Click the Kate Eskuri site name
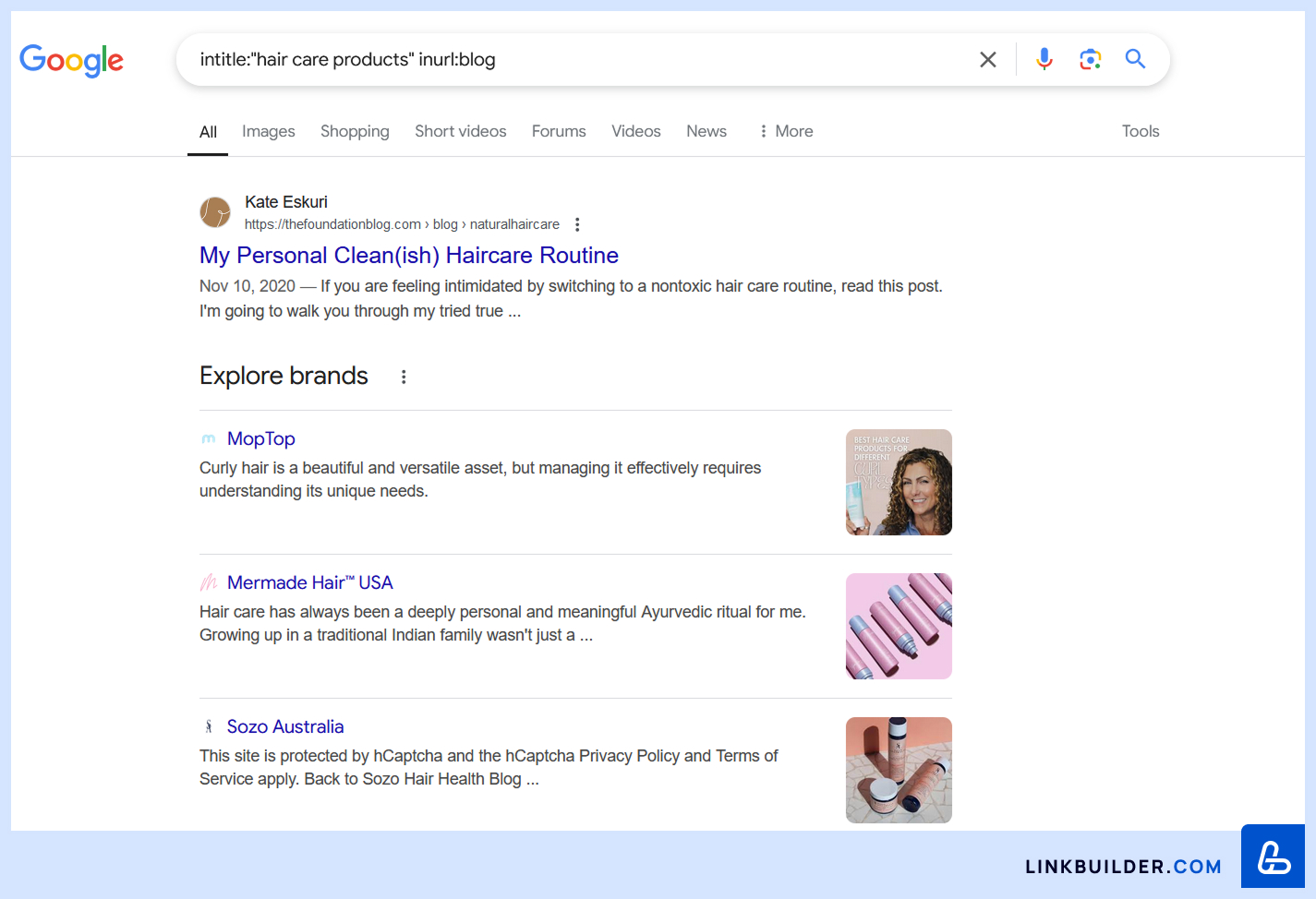 [286, 202]
